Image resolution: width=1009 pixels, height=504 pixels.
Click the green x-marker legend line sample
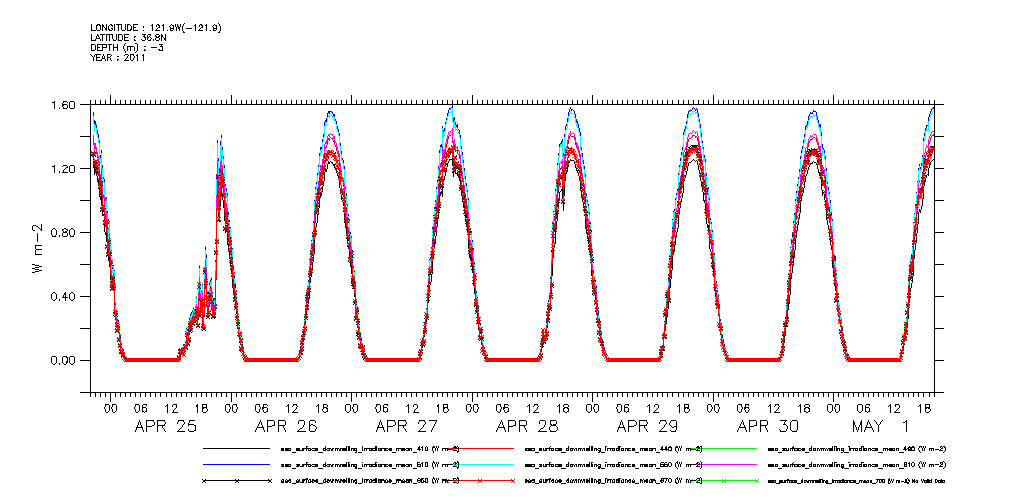tap(725, 481)
